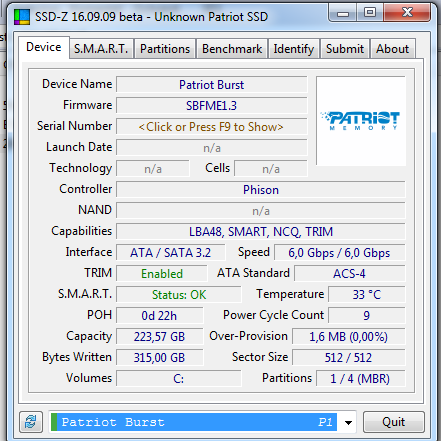441x441 pixels.
Task: Click the Power Cycle Count label
Action: click(273, 315)
